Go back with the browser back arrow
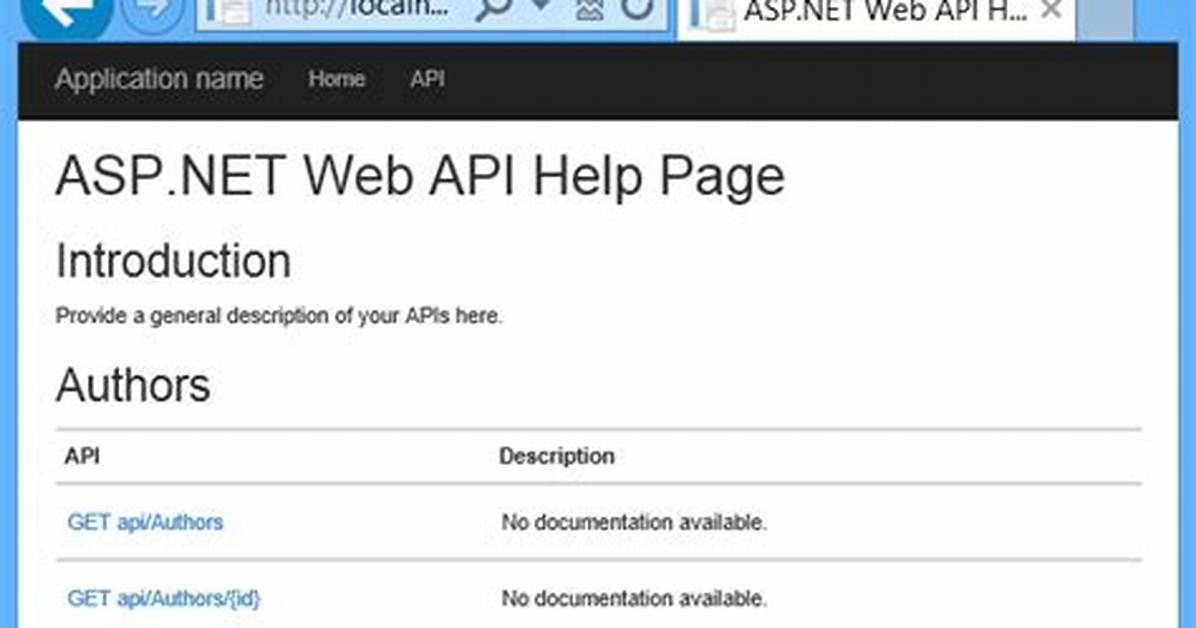1196x628 pixels. pos(67,14)
